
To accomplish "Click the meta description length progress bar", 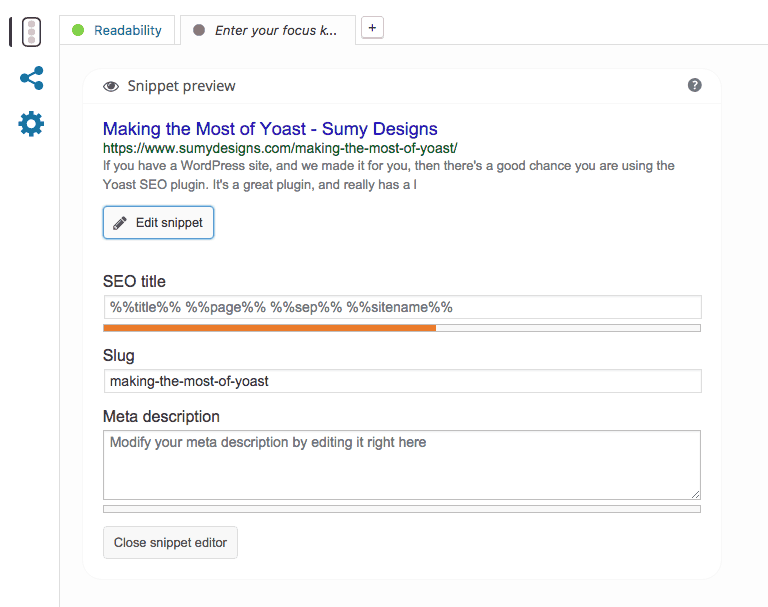I will [x=402, y=509].
